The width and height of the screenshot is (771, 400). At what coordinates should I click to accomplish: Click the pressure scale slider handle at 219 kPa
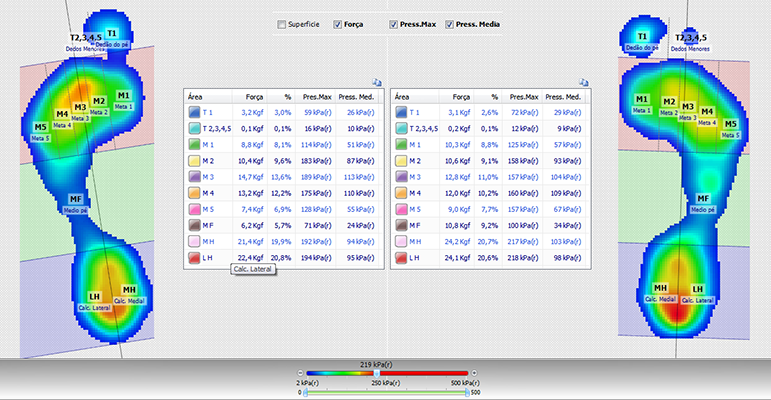point(375,372)
